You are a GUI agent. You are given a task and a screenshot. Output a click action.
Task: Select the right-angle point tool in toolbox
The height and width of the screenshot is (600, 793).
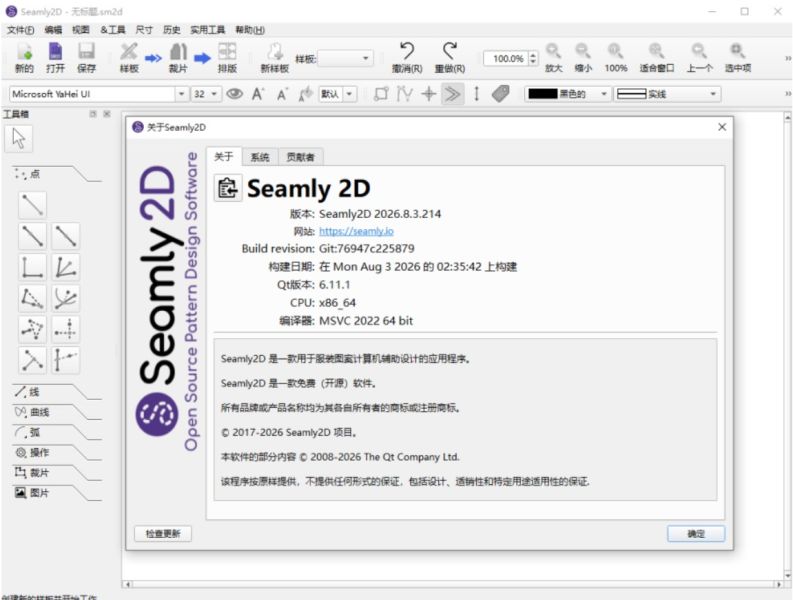[x=32, y=267]
